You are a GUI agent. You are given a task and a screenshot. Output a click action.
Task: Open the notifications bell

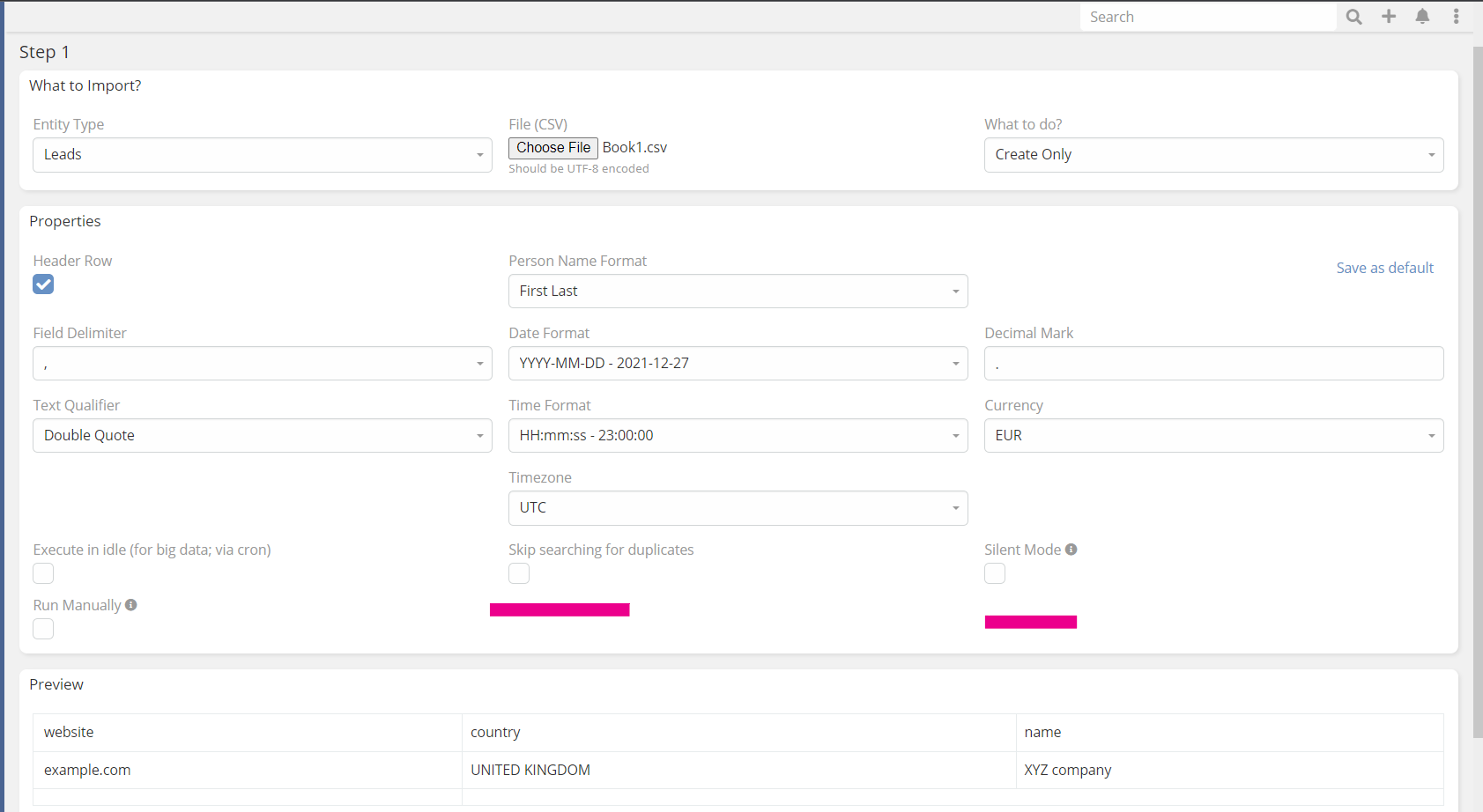[1422, 16]
